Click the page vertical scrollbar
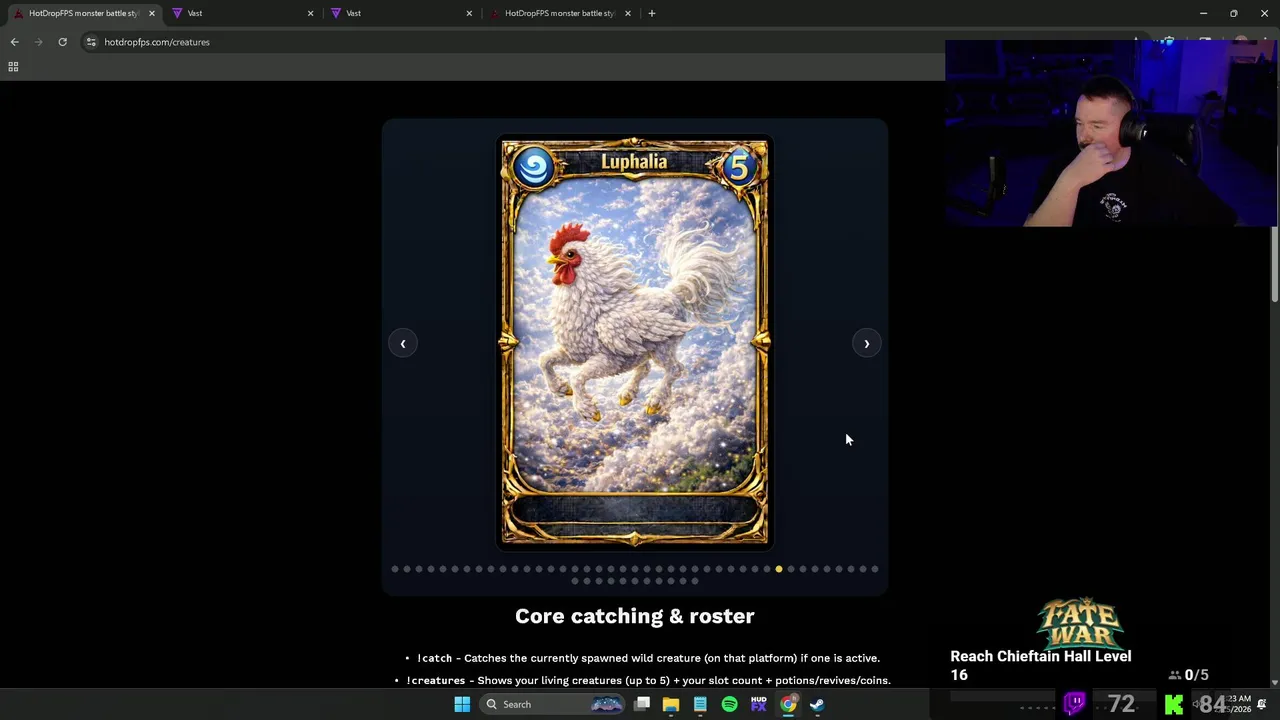Viewport: 1280px width, 720px height. 1275,264
